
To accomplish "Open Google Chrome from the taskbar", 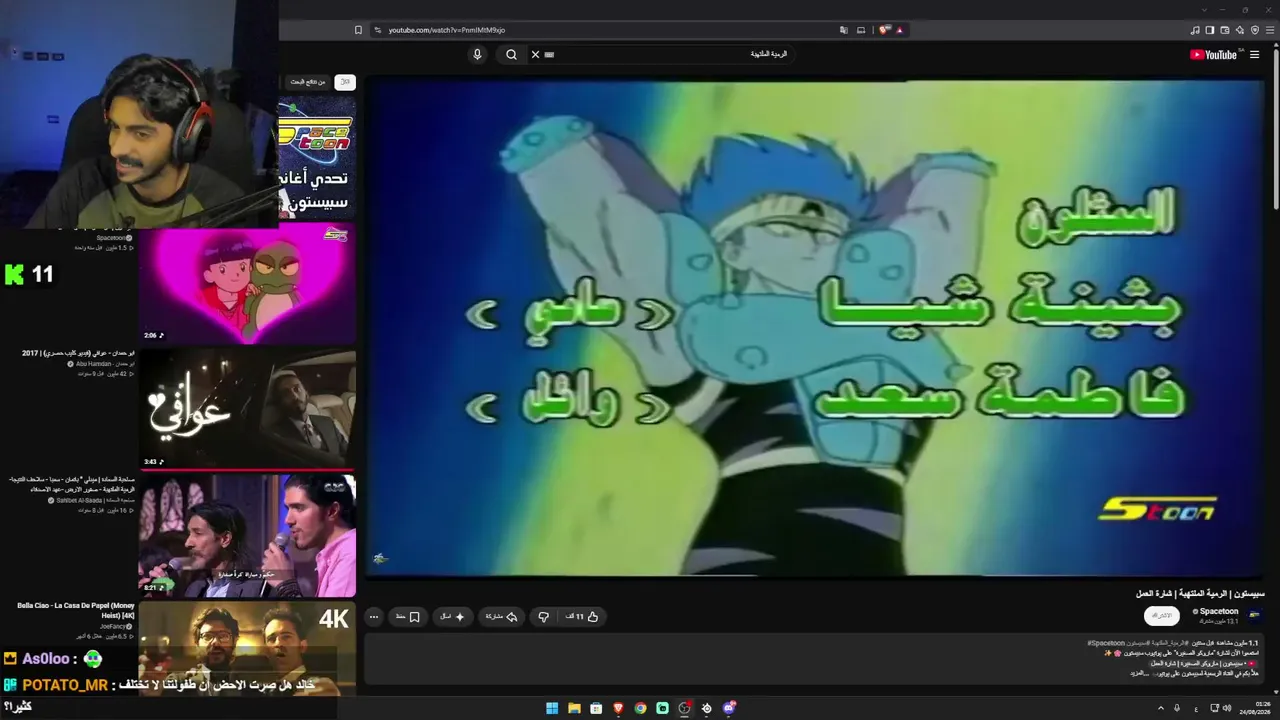I will pos(640,708).
